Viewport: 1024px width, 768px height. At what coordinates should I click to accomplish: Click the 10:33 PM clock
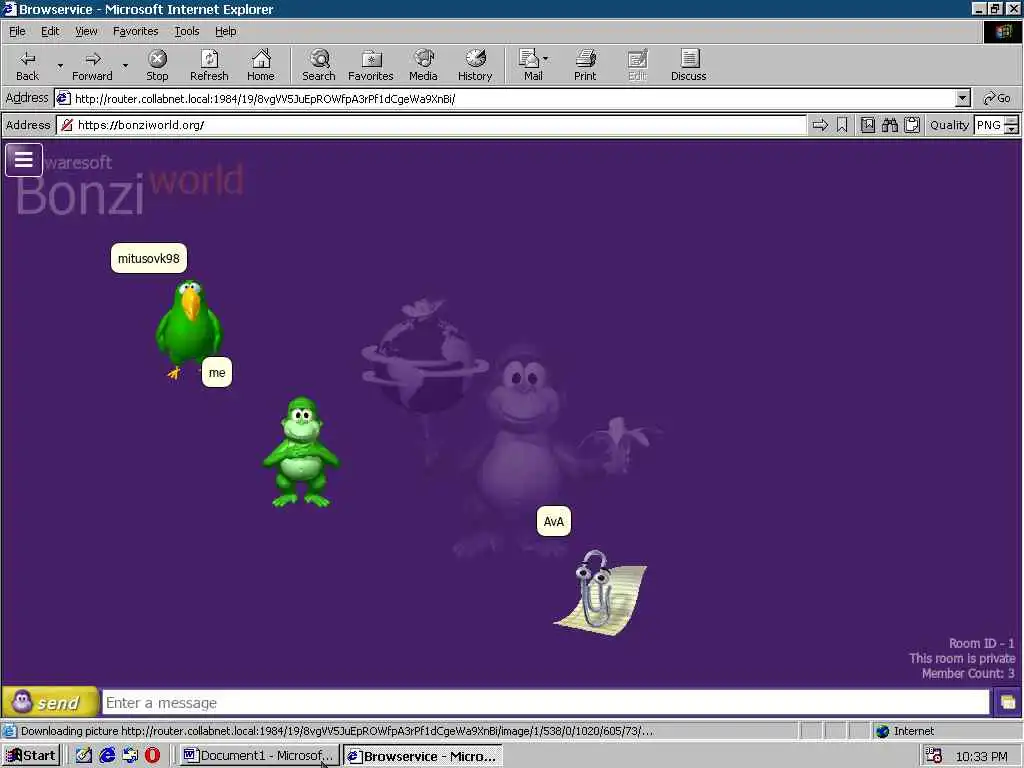[982, 756]
